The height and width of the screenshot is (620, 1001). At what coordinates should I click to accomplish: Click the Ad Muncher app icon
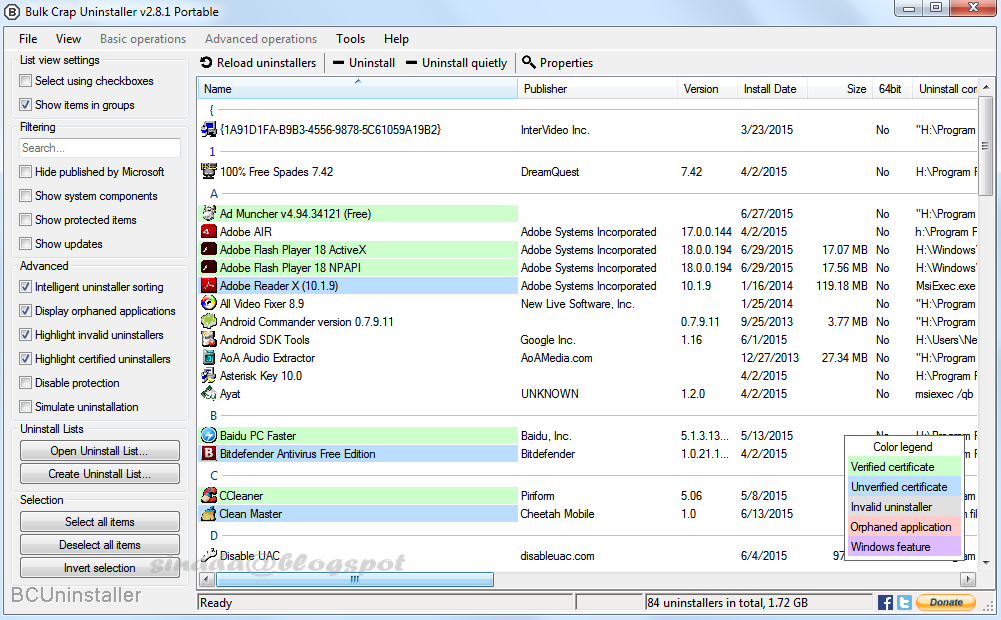pyautogui.click(x=209, y=213)
